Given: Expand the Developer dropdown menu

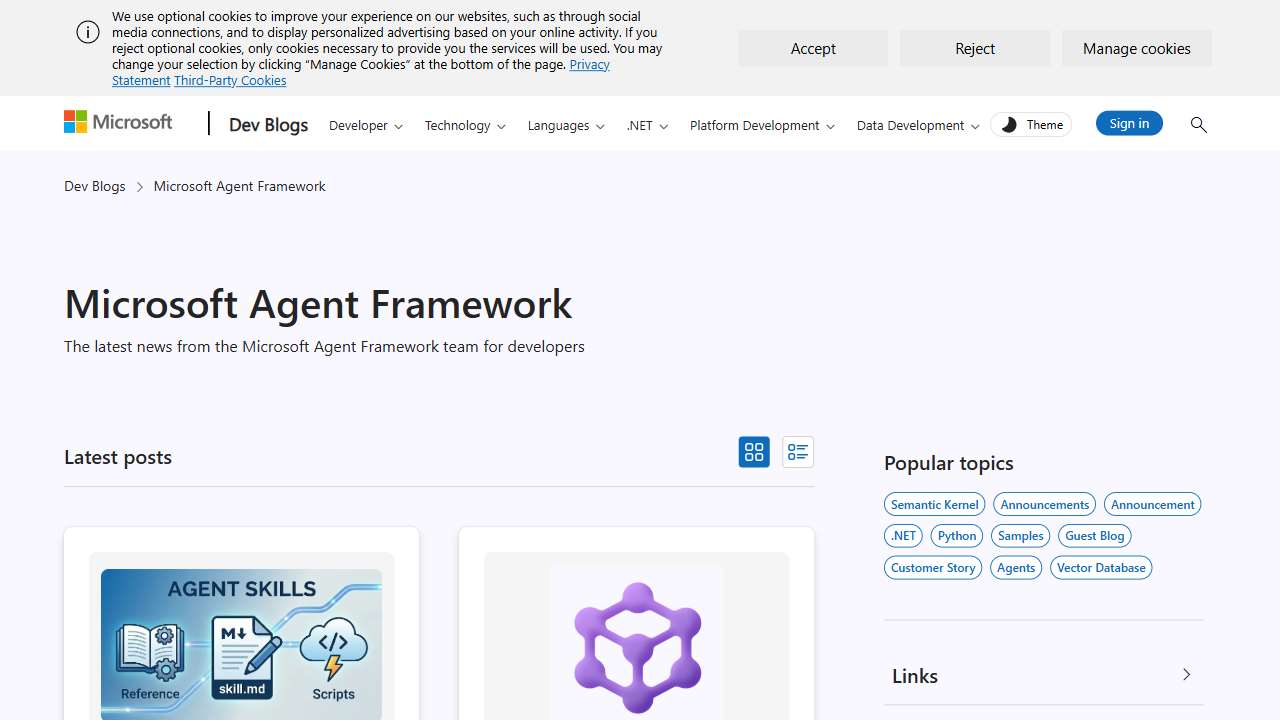Looking at the screenshot, I should click(366, 125).
